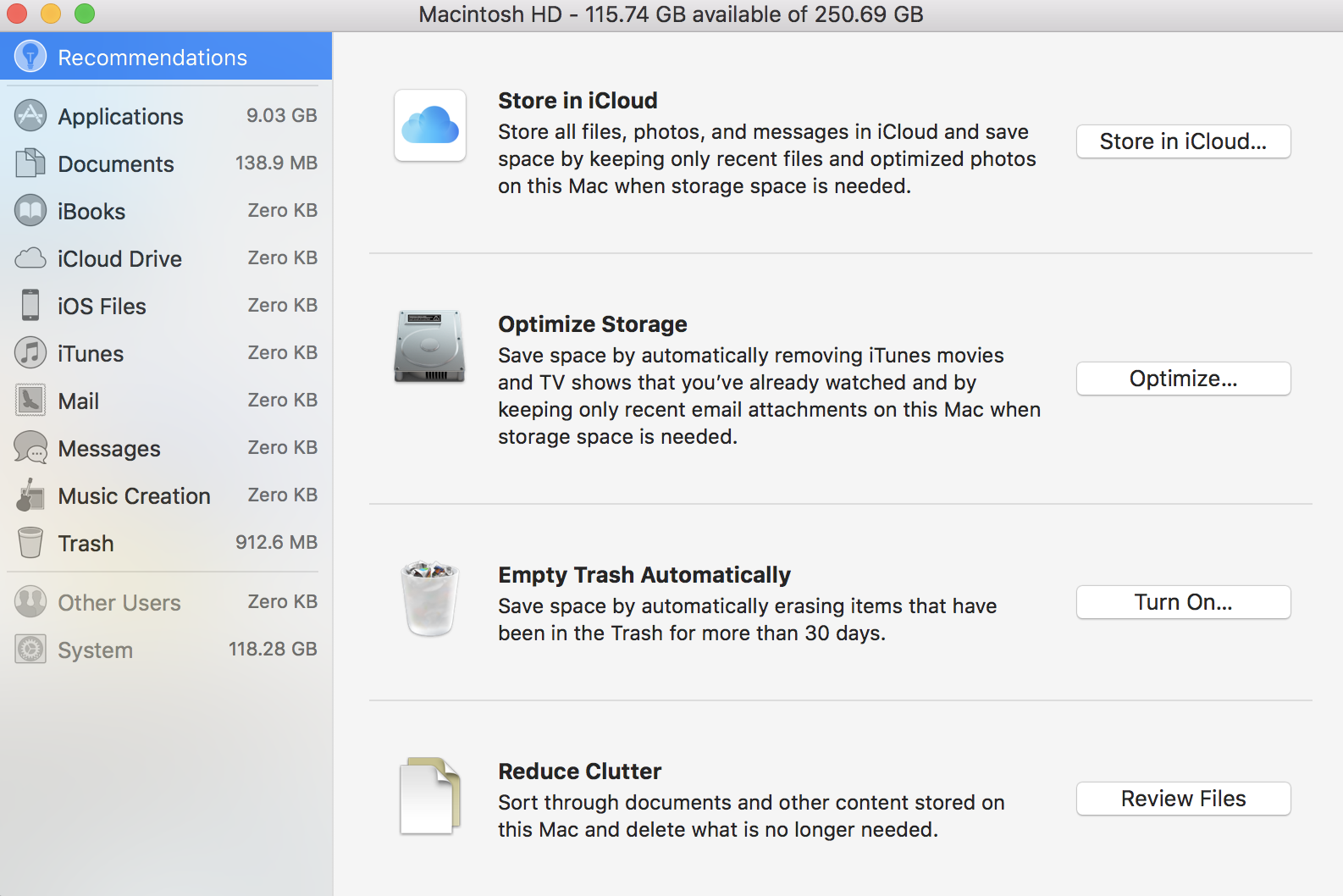This screenshot has width=1343, height=896.
Task: Click the Other Users people icon
Action: click(x=30, y=602)
